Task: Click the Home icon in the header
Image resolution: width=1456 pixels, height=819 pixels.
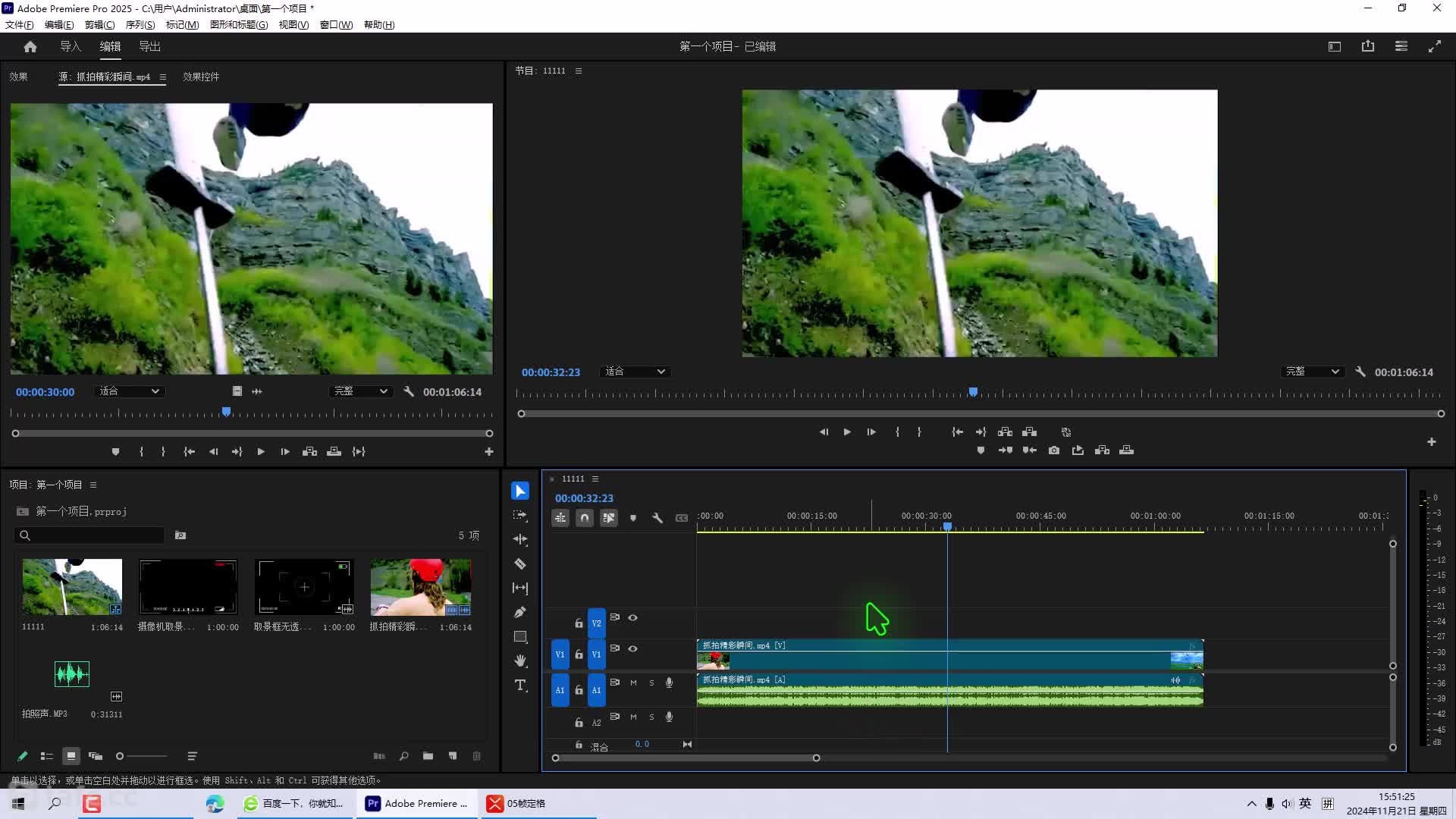Action: [30, 47]
